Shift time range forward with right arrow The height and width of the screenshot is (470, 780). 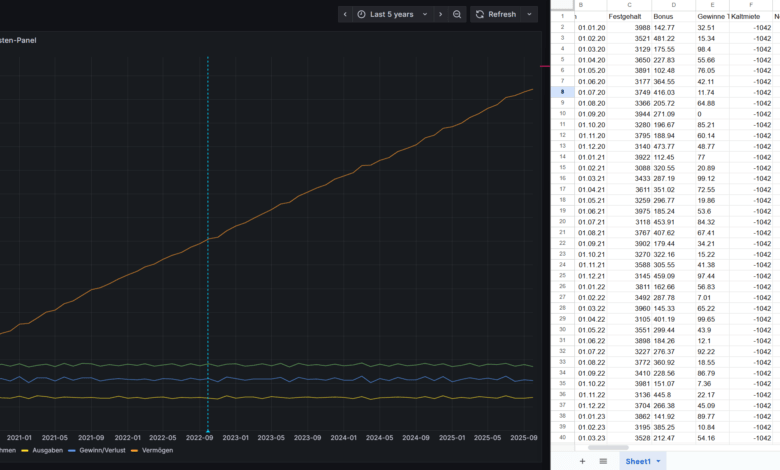coord(439,14)
